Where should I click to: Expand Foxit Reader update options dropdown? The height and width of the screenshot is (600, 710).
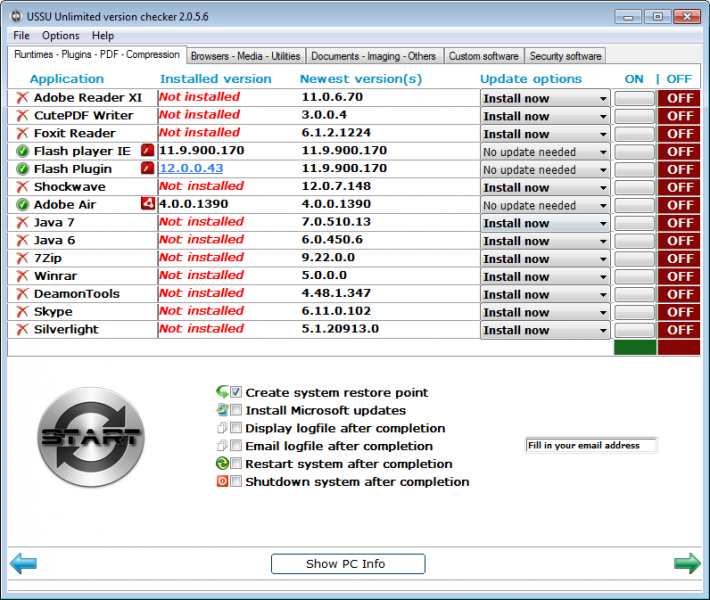545,134
